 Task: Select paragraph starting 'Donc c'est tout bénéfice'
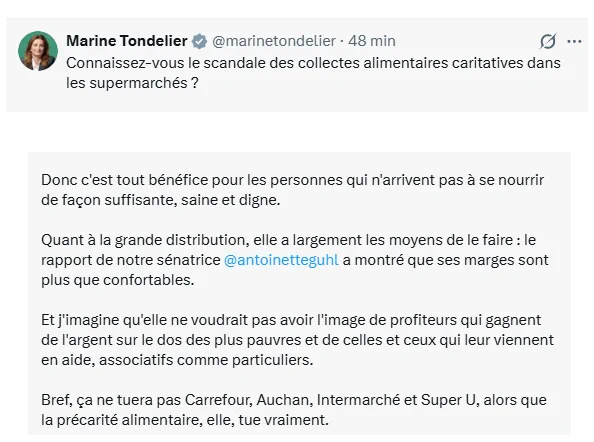click(x=292, y=190)
